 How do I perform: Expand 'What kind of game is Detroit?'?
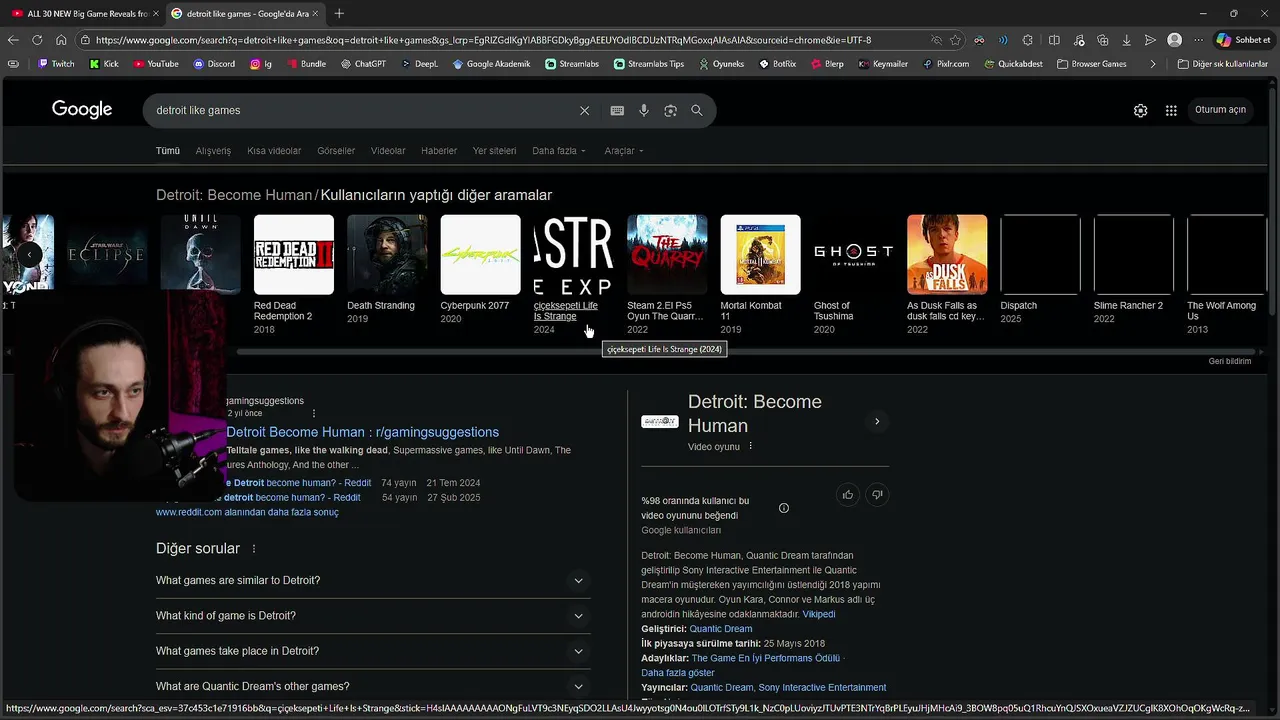tap(373, 616)
